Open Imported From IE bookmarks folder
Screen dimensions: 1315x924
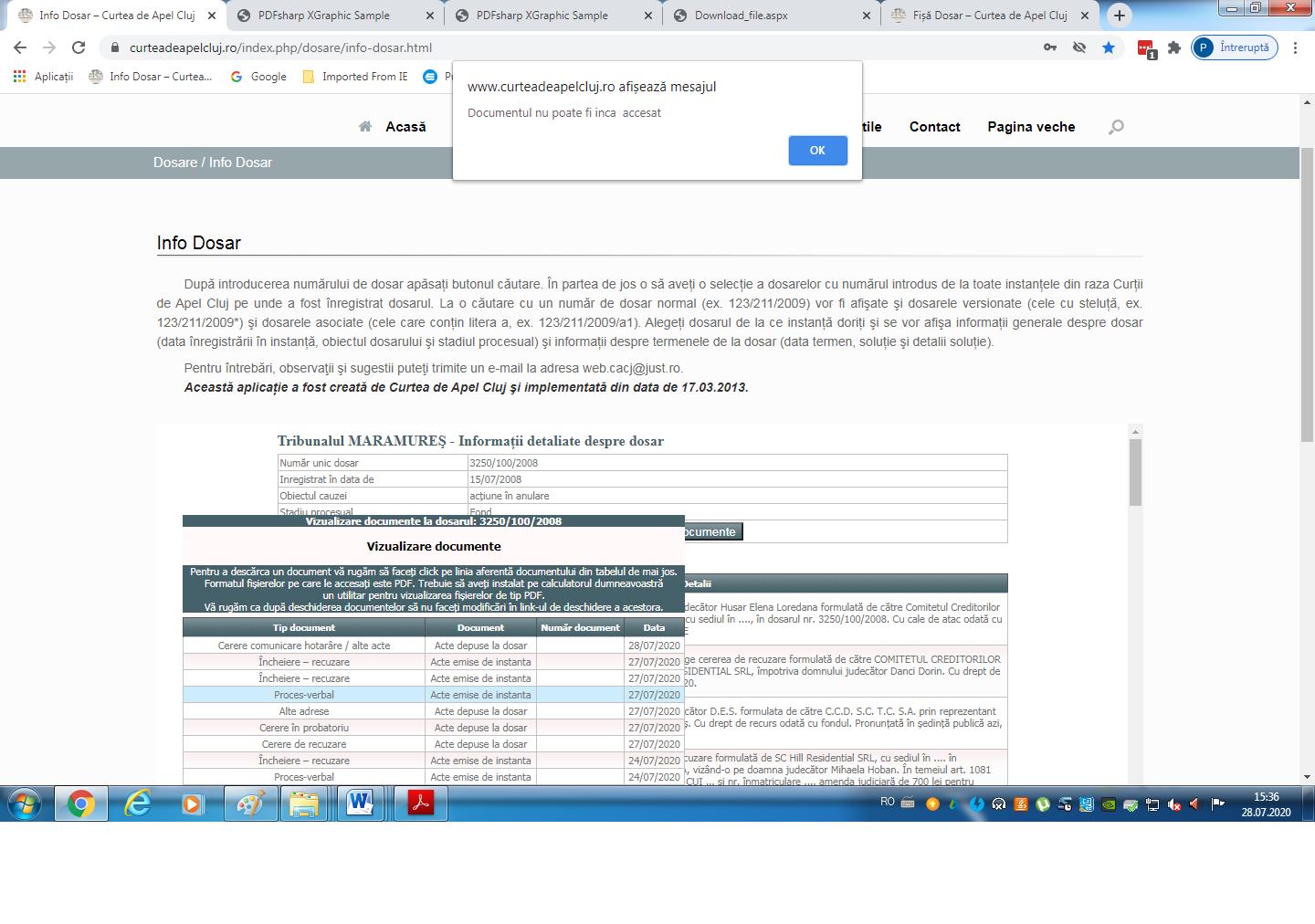[355, 77]
